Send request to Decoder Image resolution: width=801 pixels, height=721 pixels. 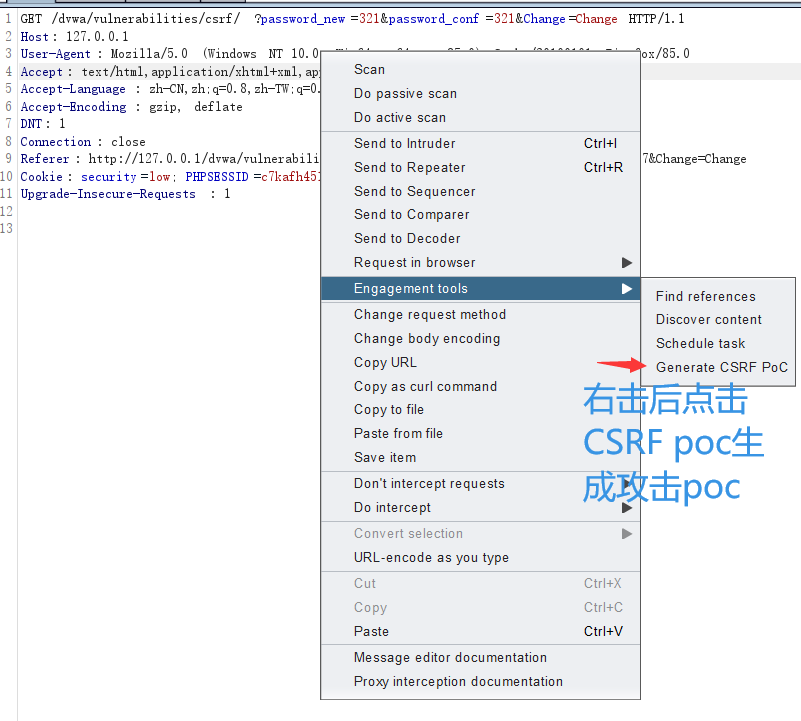480,239
